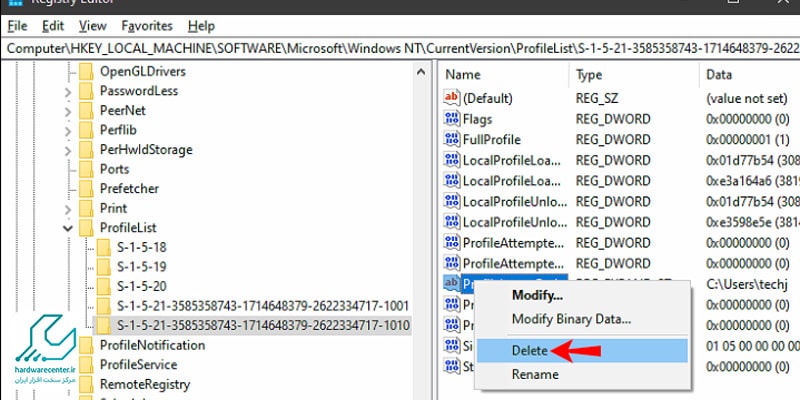Click the Print folder icon
800x400 pixels.
(86, 208)
